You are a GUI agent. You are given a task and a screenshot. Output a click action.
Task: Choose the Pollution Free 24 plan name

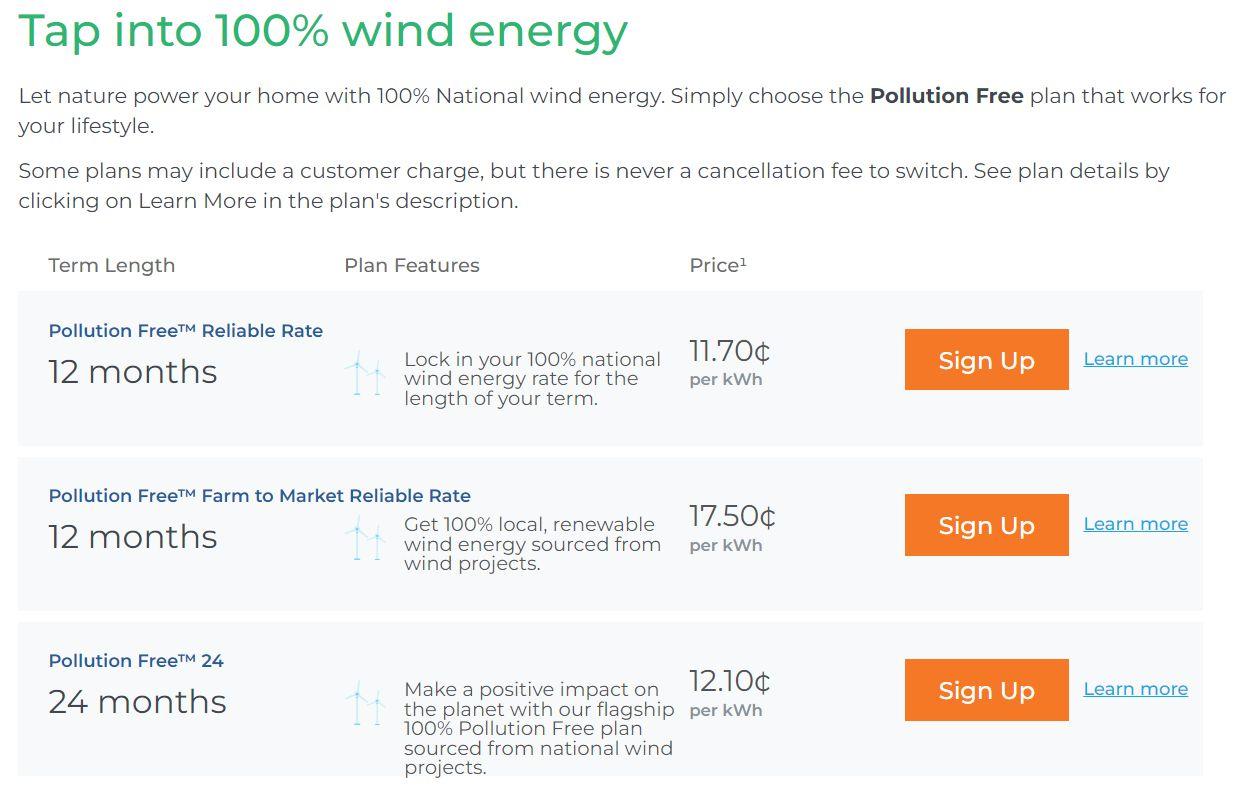coord(136,661)
